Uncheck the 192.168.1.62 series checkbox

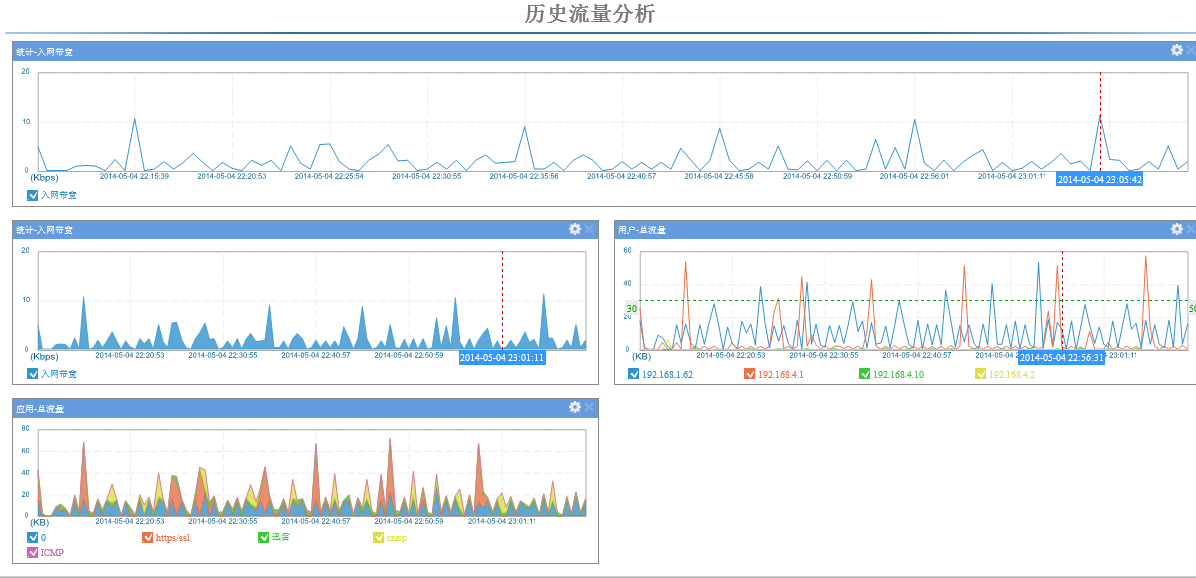pyautogui.click(x=634, y=374)
